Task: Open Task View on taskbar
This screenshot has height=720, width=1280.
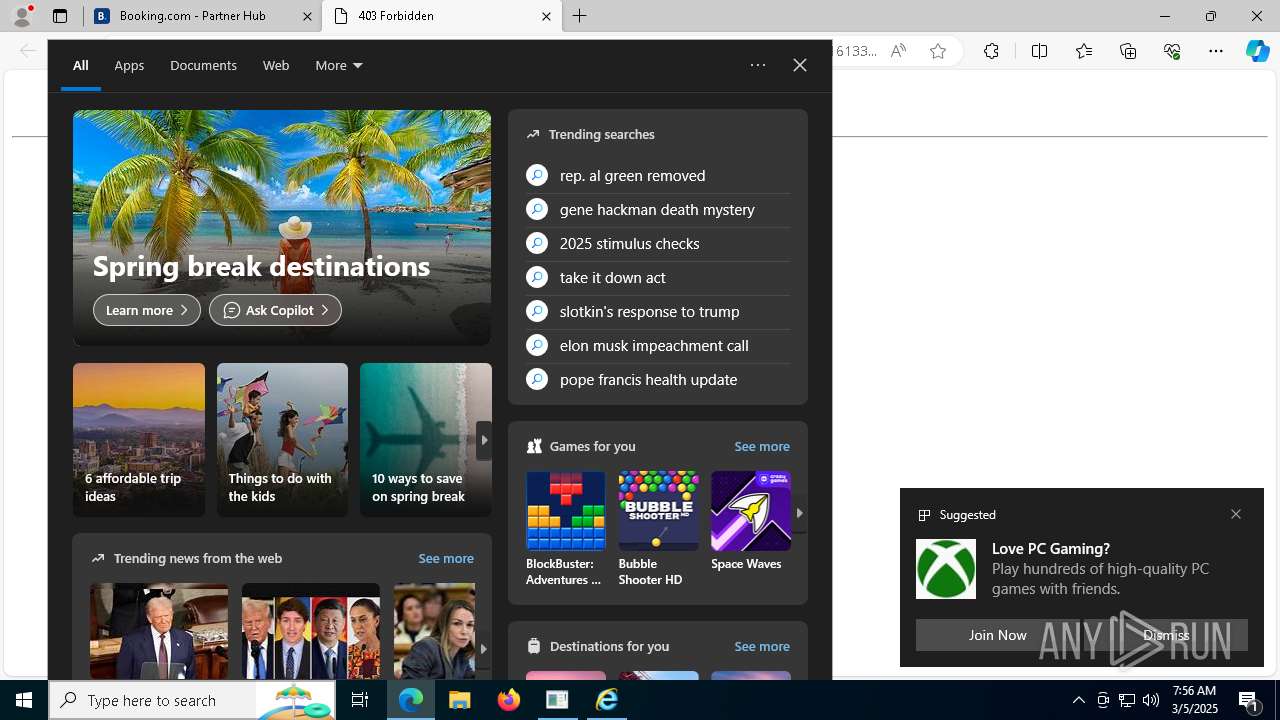Action: pyautogui.click(x=360, y=700)
